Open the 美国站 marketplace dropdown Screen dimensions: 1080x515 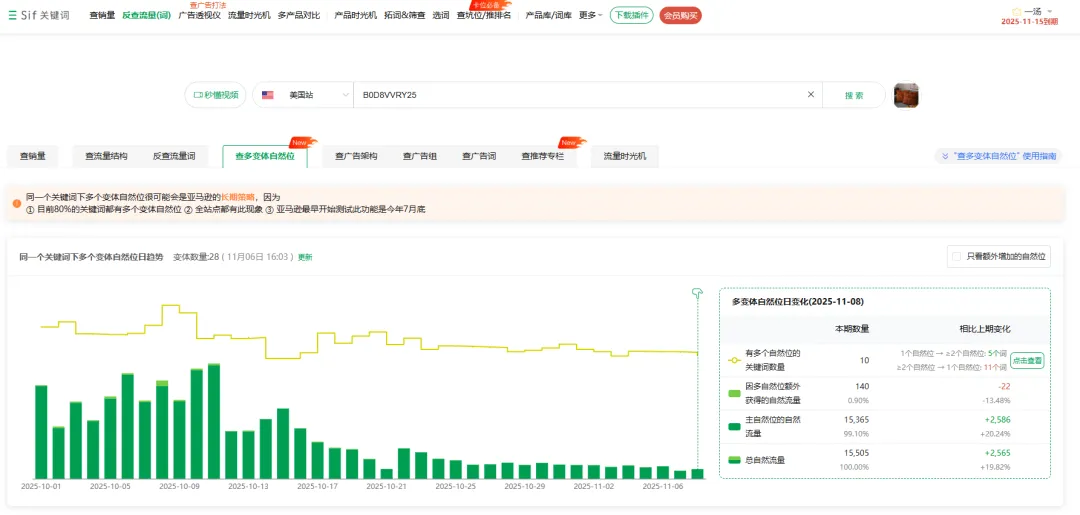(x=302, y=95)
